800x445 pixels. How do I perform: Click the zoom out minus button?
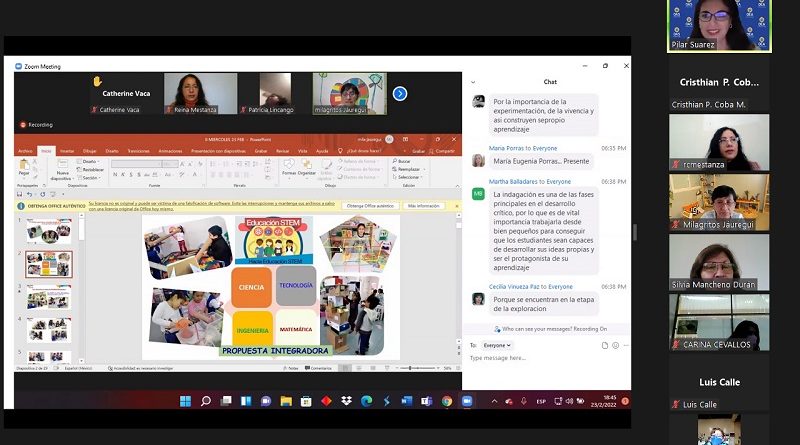pyautogui.click(x=397, y=368)
